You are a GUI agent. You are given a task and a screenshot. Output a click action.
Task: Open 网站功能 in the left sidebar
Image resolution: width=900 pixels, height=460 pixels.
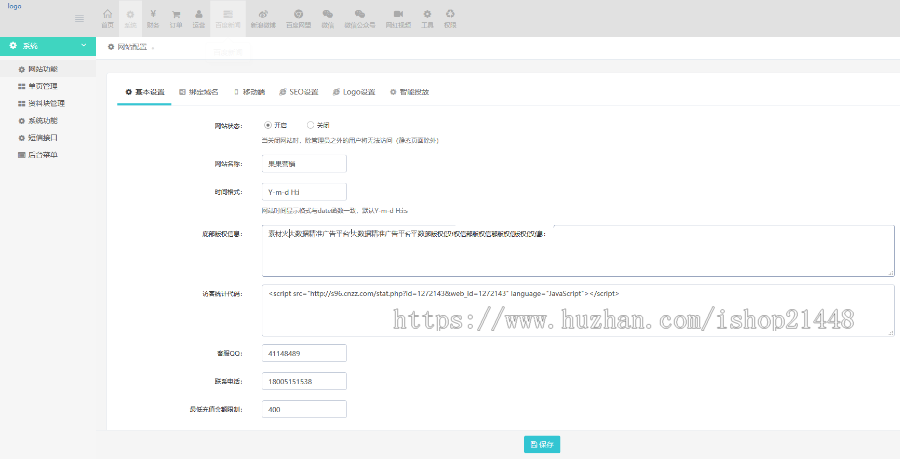(48, 69)
